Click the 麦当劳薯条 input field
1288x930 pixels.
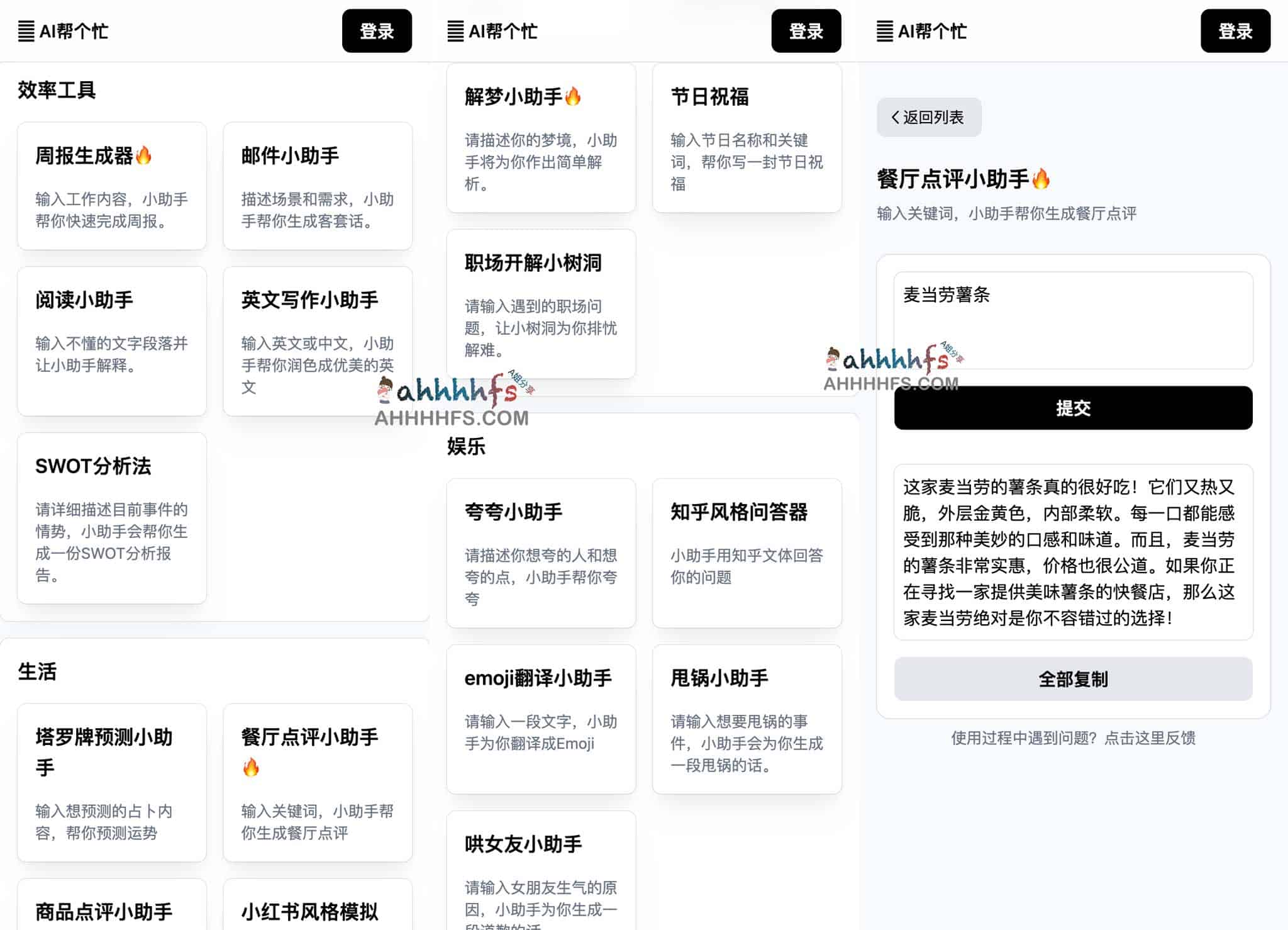pos(1072,321)
